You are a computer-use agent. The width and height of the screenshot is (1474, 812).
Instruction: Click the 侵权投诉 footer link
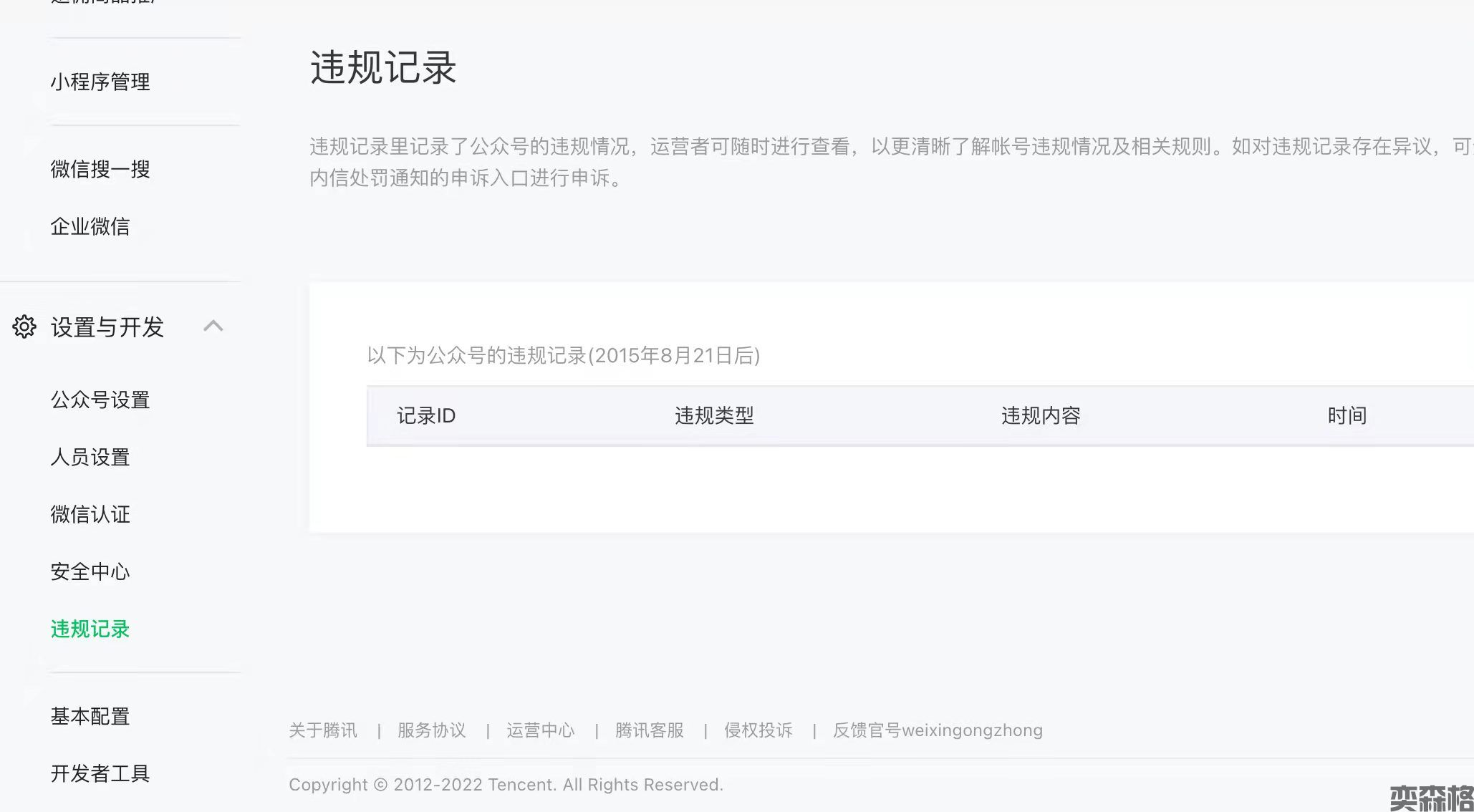pyautogui.click(x=758, y=730)
